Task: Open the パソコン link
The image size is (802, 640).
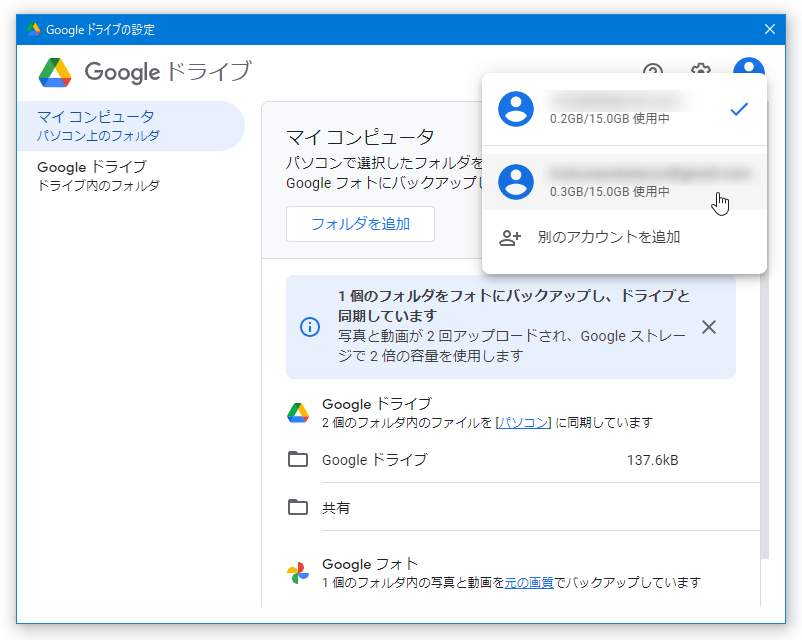Action: click(524, 423)
